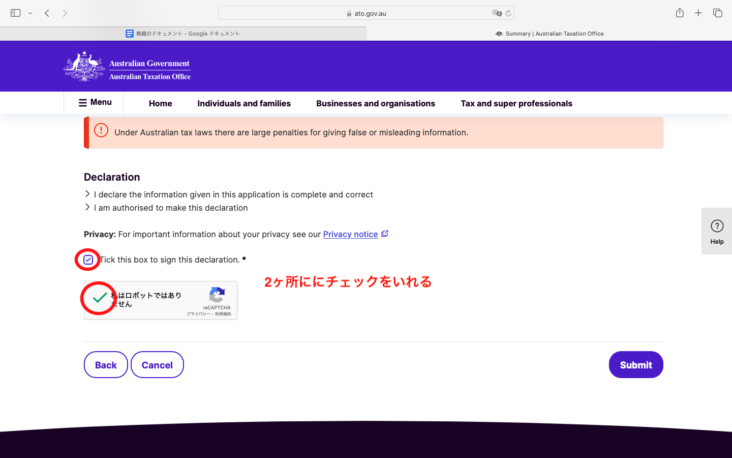Click the browser forward arrow

click(65, 13)
